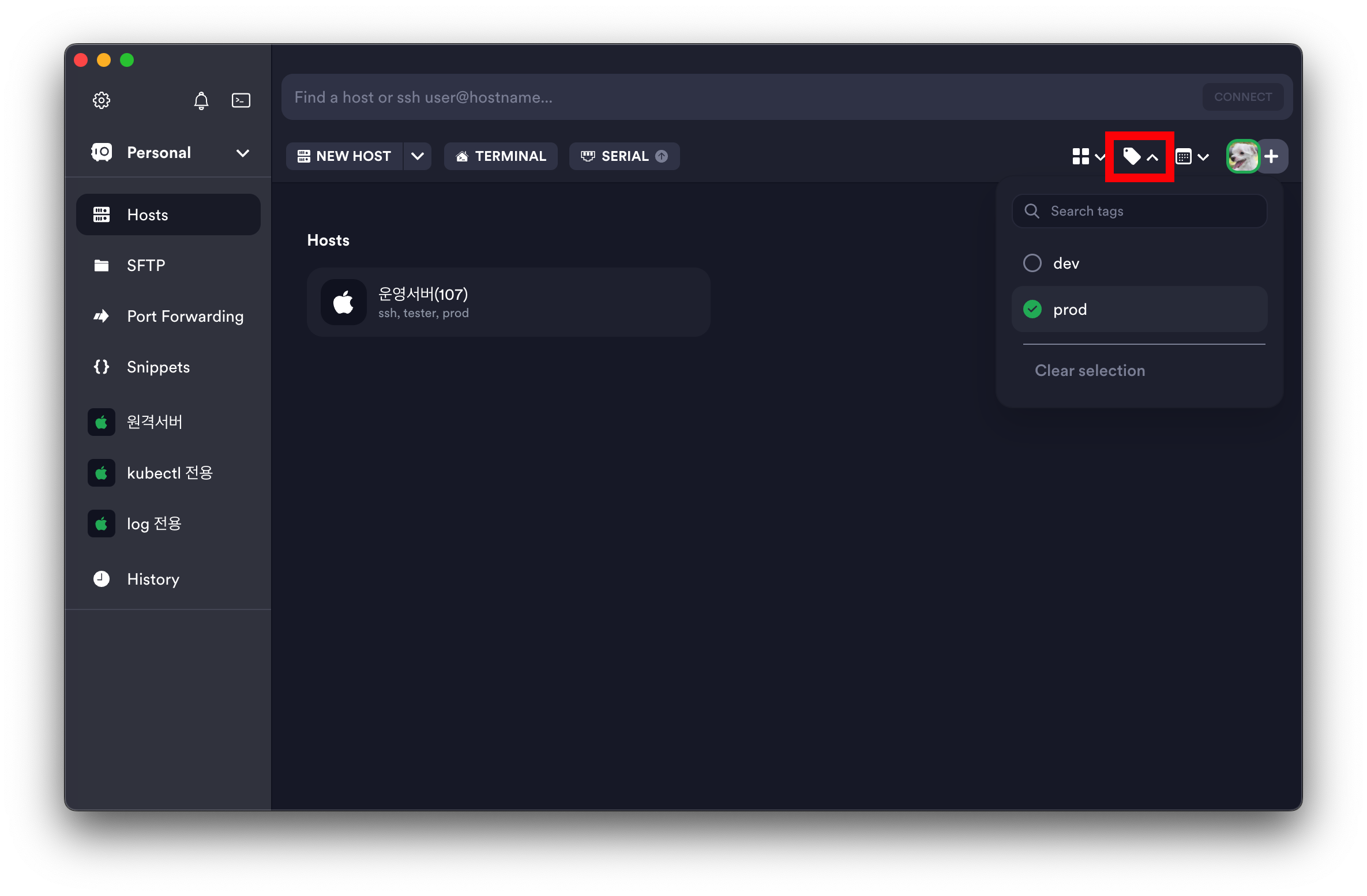This screenshot has width=1367, height=896.
Task: Go to the SFTP section
Action: click(x=146, y=265)
